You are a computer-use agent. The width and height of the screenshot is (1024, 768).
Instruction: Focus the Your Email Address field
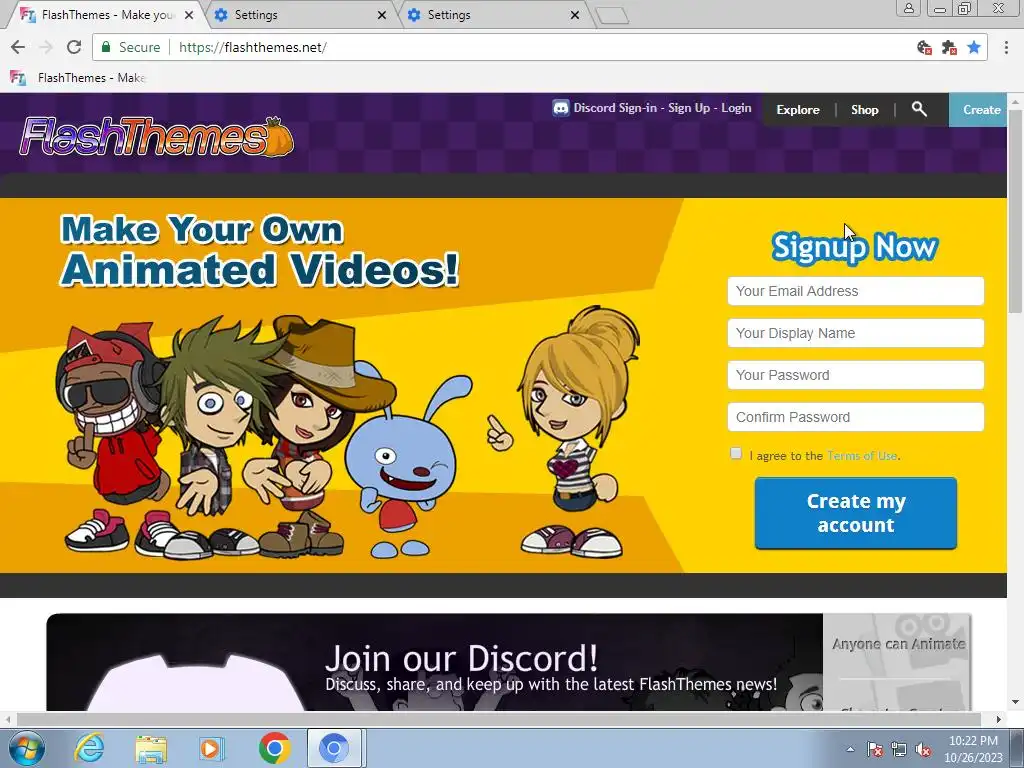tap(856, 291)
